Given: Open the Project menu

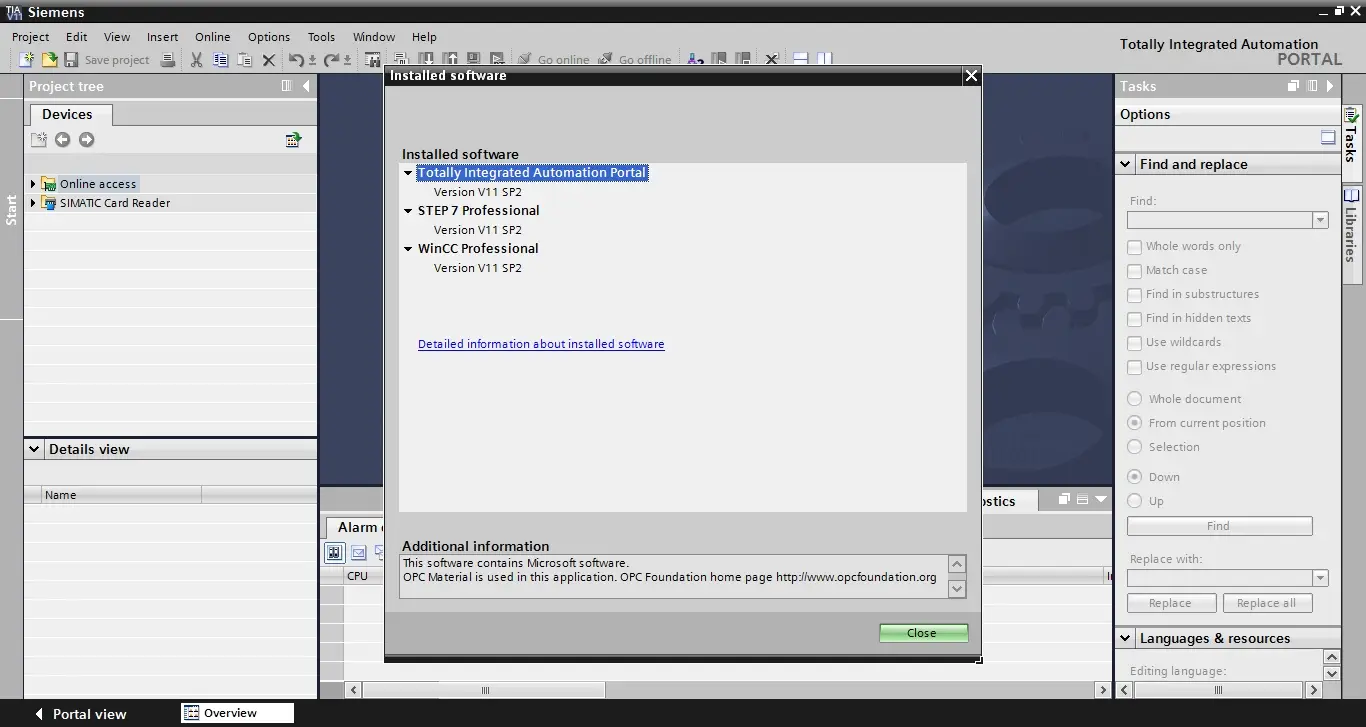Looking at the screenshot, I should pos(30,37).
